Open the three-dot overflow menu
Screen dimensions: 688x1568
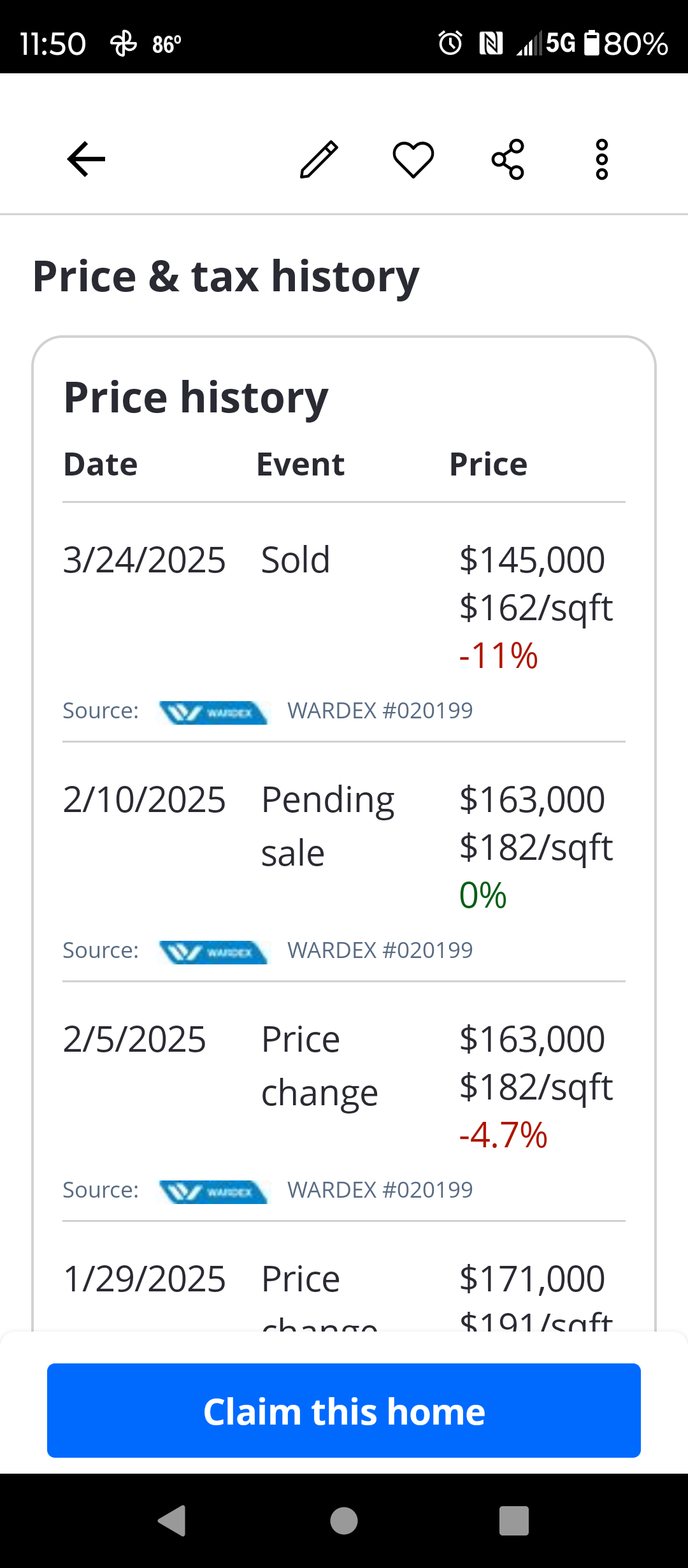[x=601, y=159]
